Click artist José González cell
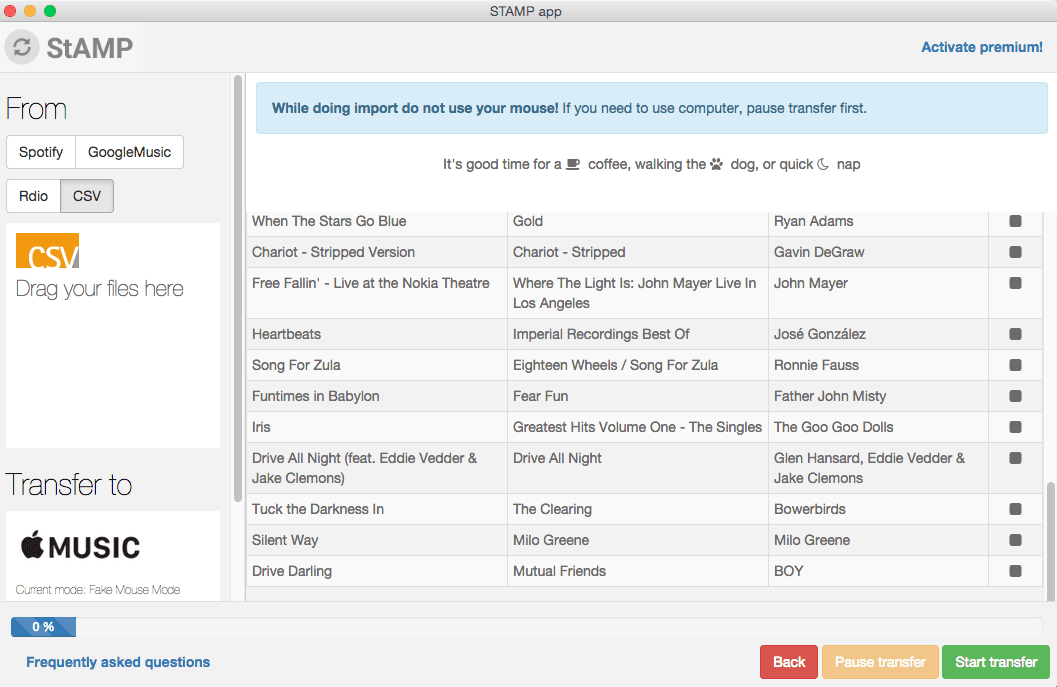Screen dimensions: 1057x687 [878, 334]
